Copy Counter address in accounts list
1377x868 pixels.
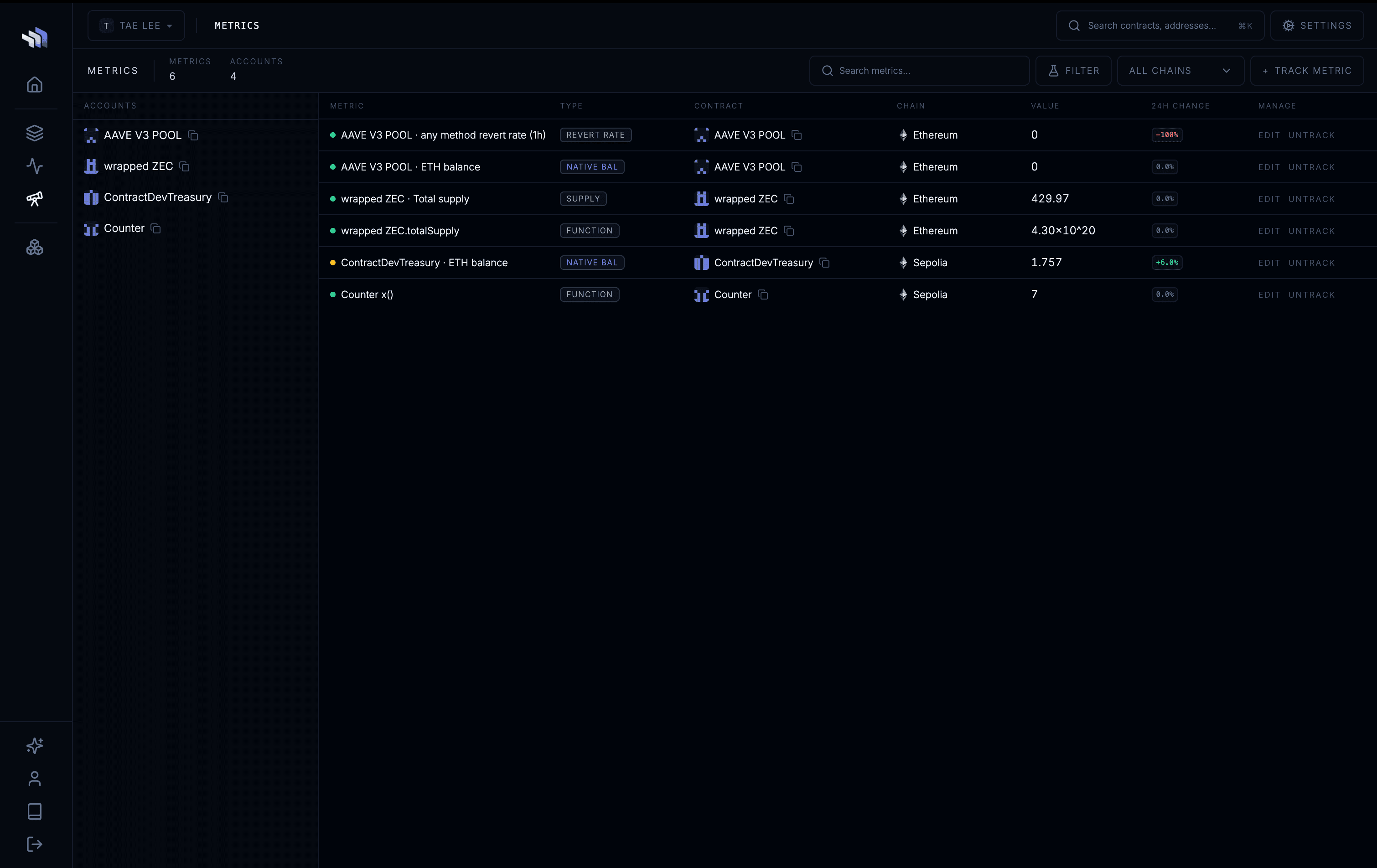click(x=156, y=228)
